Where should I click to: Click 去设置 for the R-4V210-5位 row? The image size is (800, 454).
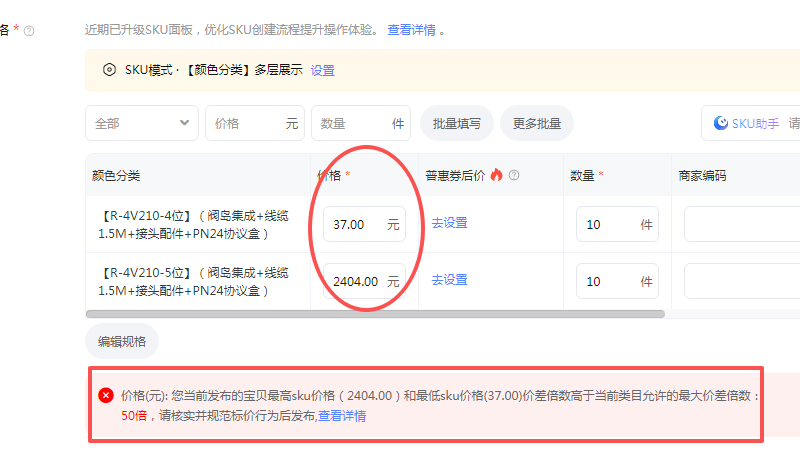coord(449,280)
